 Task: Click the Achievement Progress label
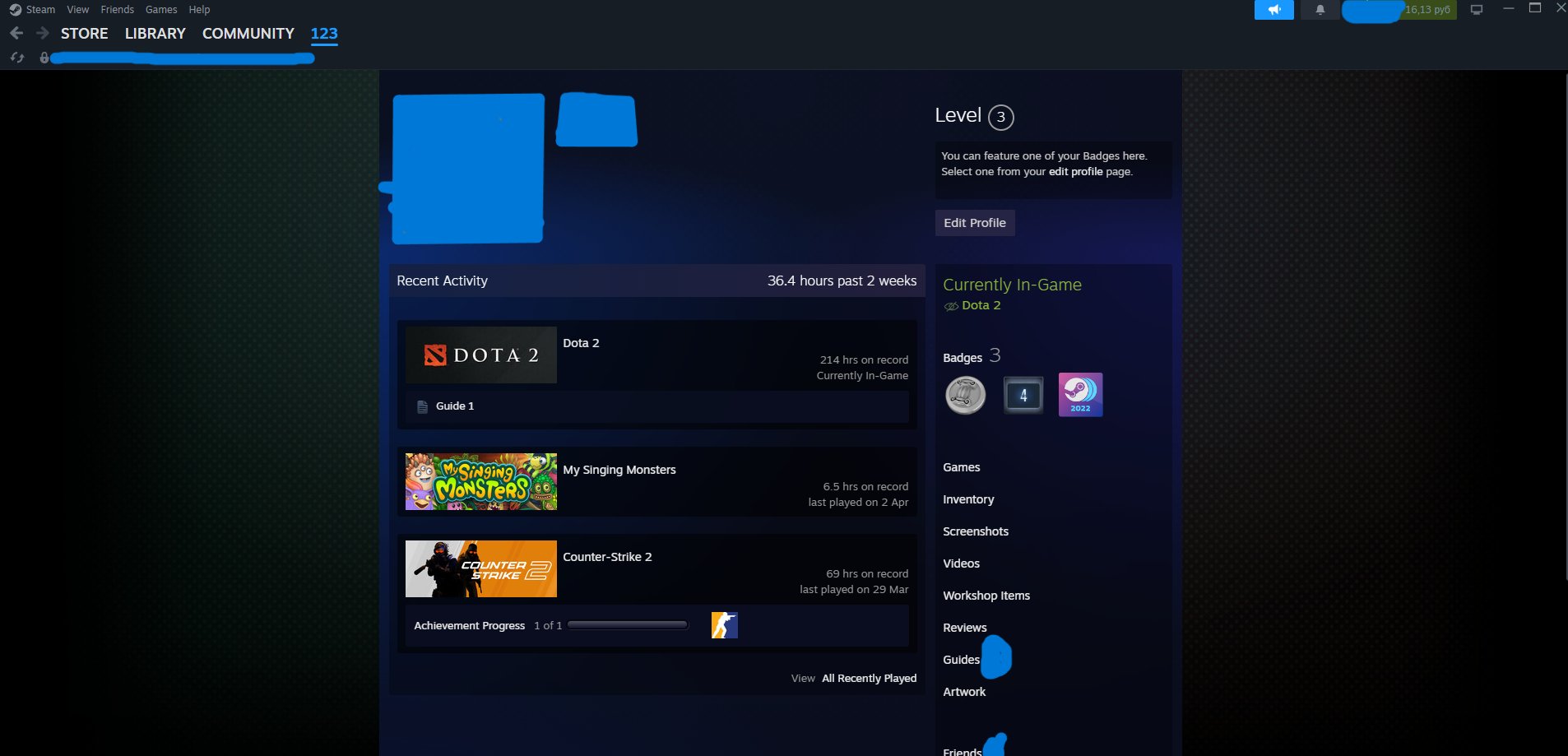pos(469,626)
